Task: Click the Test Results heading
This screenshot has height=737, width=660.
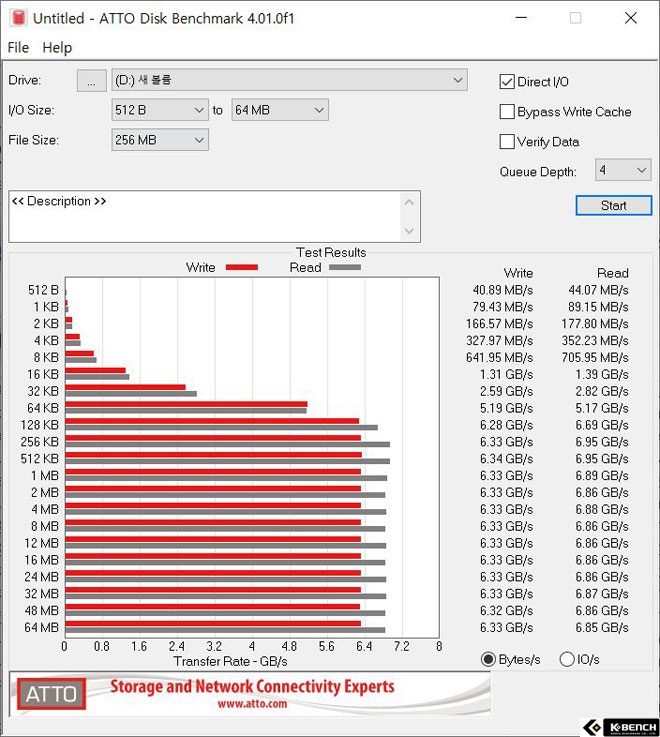Action: click(331, 252)
